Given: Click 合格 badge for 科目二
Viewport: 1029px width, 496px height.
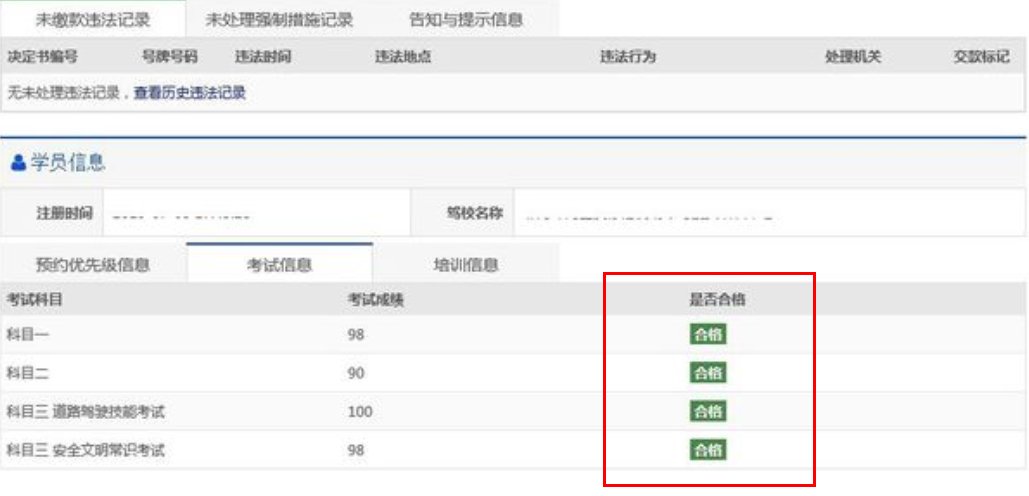Looking at the screenshot, I should (x=708, y=373).
